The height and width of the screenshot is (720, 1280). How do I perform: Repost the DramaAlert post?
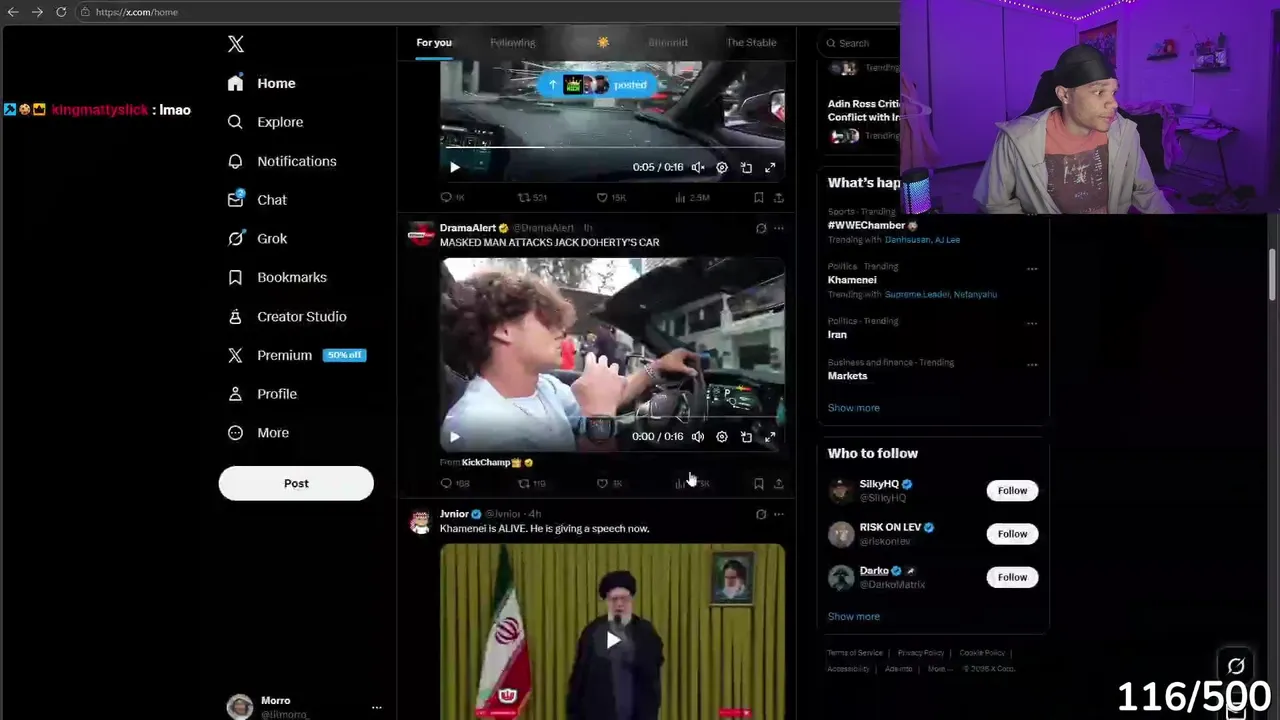click(x=531, y=483)
